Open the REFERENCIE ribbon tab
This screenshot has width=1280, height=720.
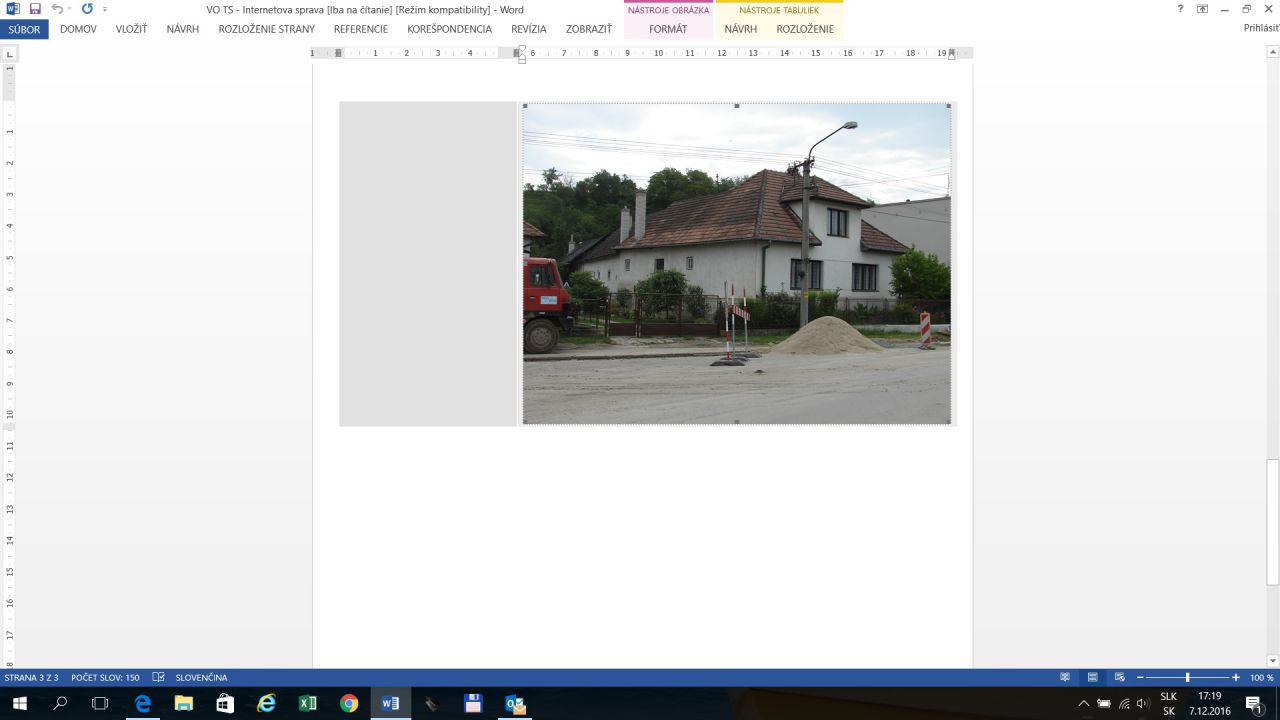pos(361,29)
